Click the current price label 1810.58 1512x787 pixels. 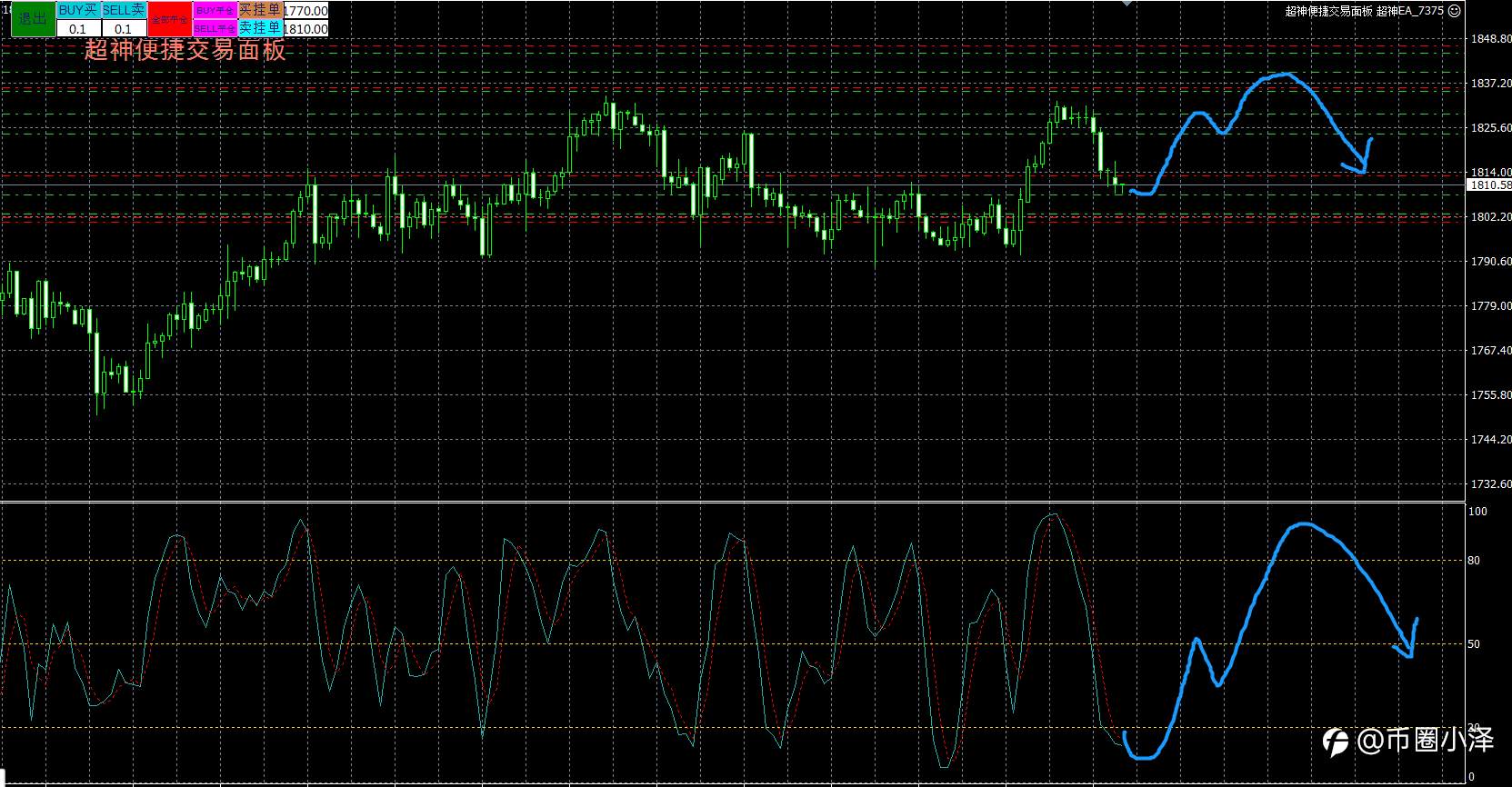[x=1489, y=184]
